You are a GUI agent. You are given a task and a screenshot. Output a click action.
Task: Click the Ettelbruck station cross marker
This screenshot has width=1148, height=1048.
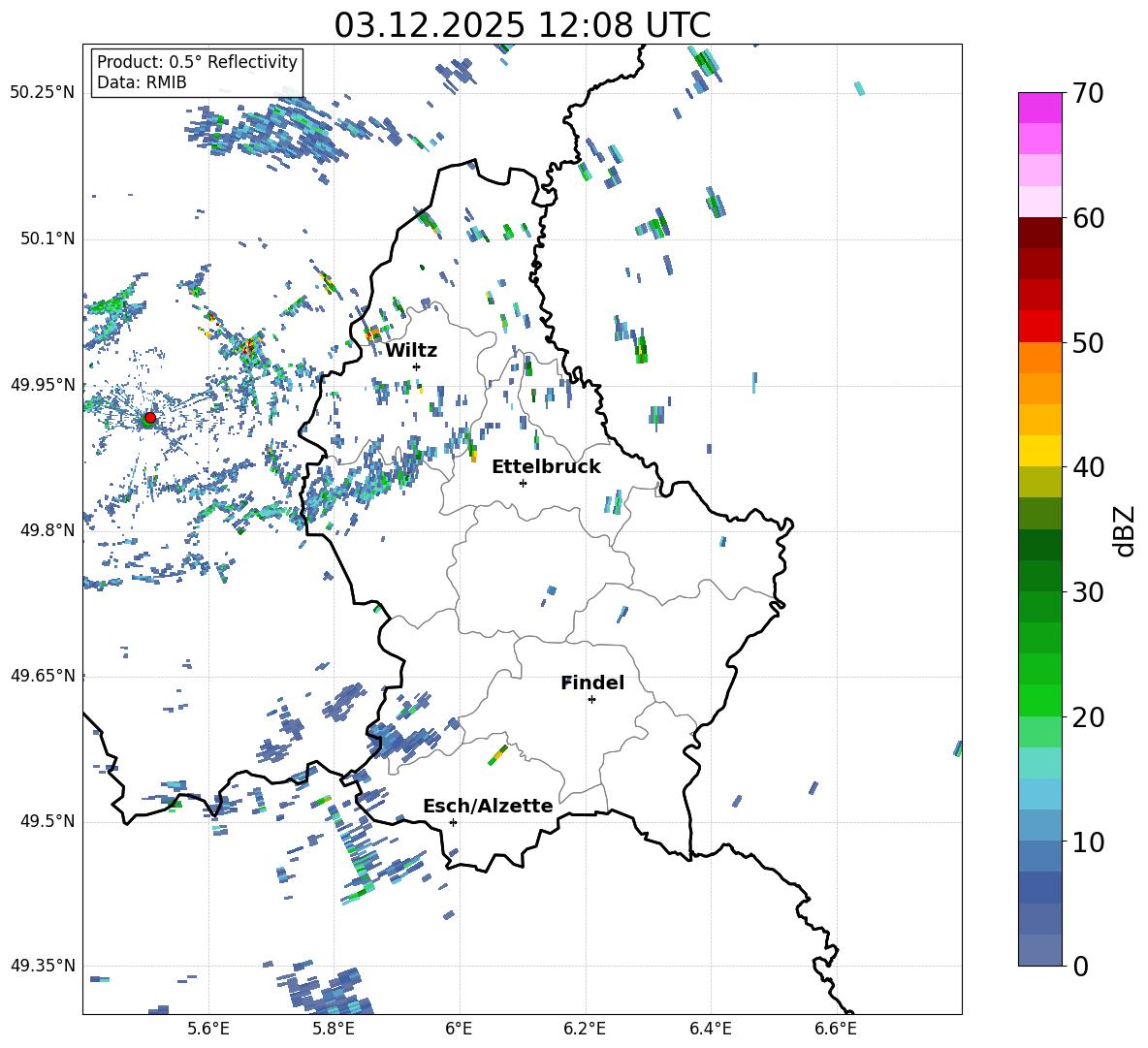(x=523, y=483)
